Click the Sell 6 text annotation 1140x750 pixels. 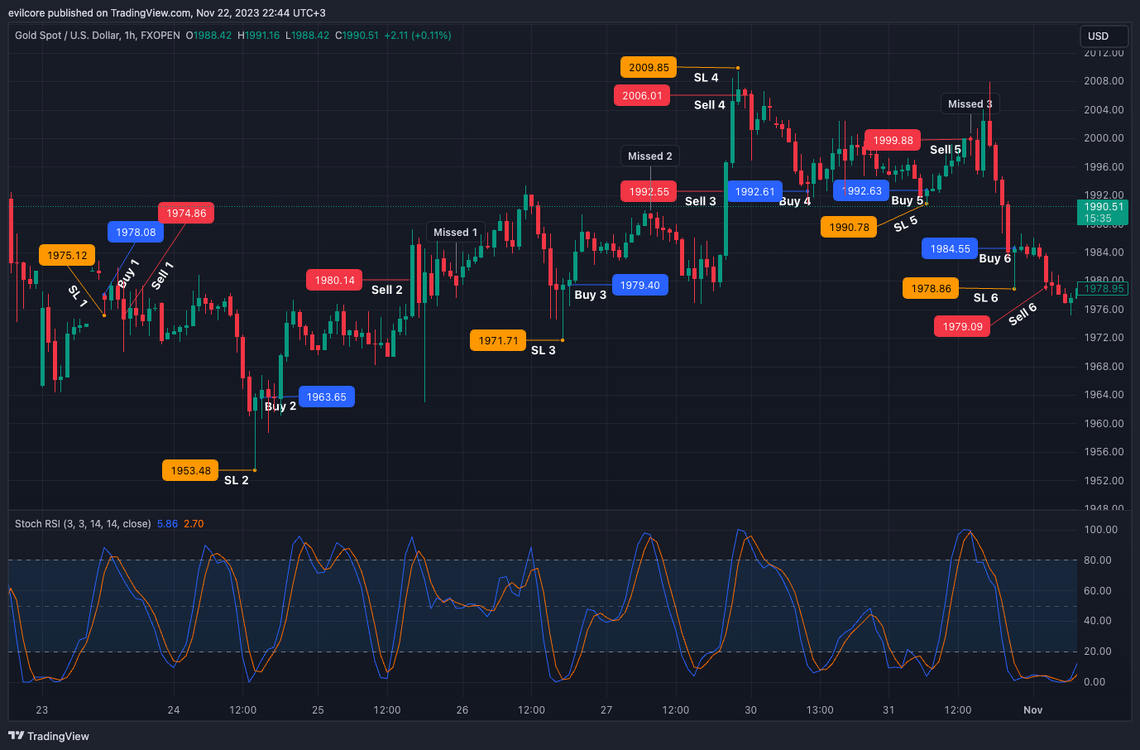coord(1022,314)
